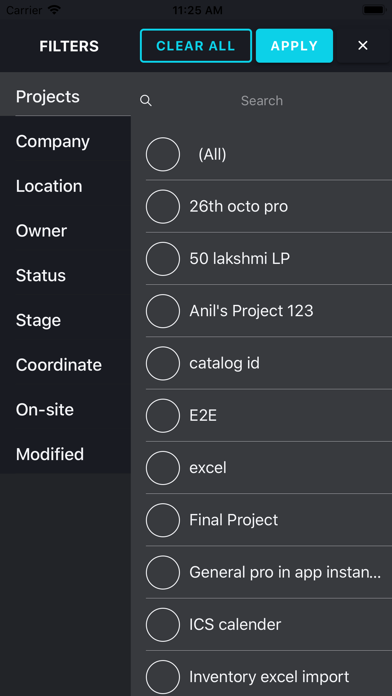Select Anil's Project 123 circle
Screen dimensions: 392x696
coord(163,311)
